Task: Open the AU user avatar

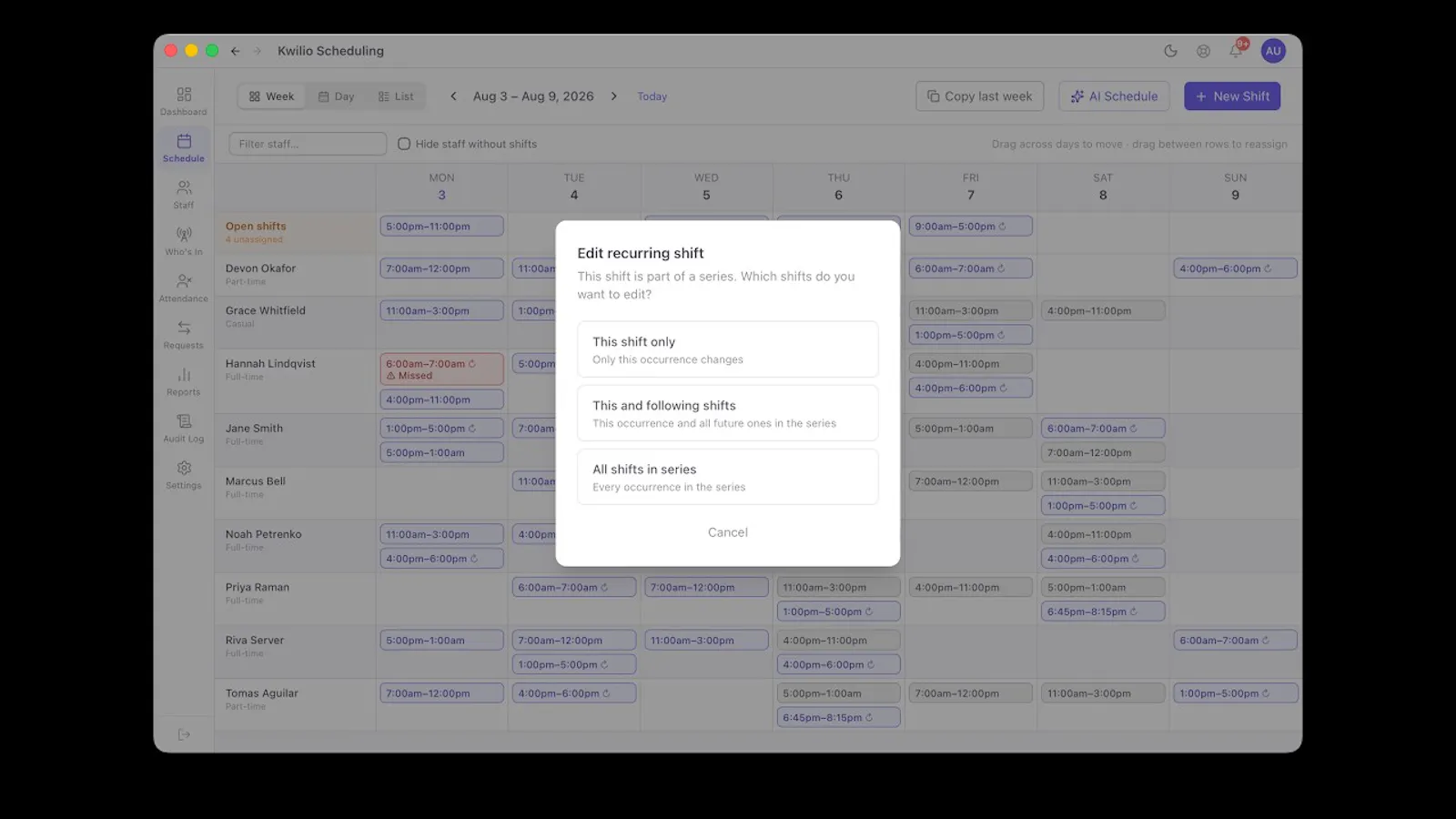Action: [x=1273, y=51]
